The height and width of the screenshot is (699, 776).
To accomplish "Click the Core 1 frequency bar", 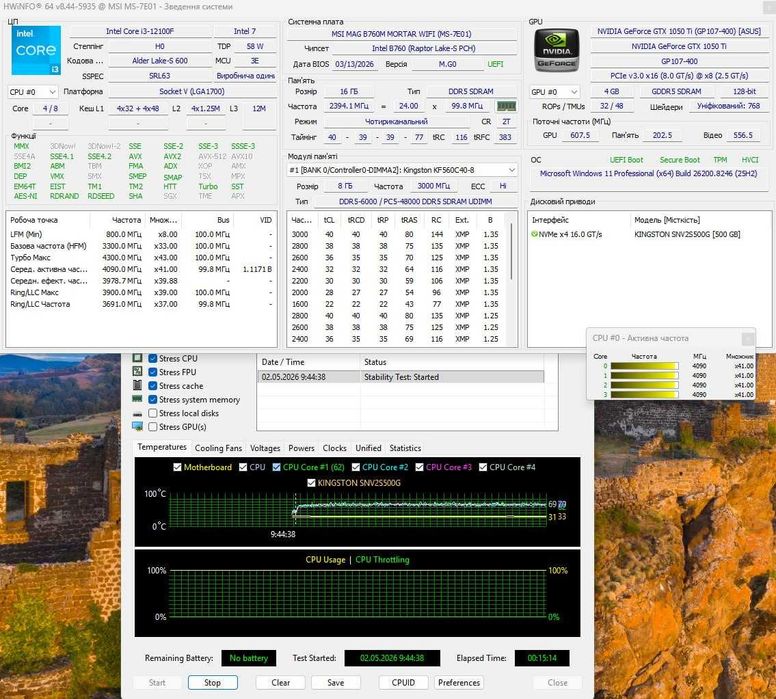I will point(644,376).
